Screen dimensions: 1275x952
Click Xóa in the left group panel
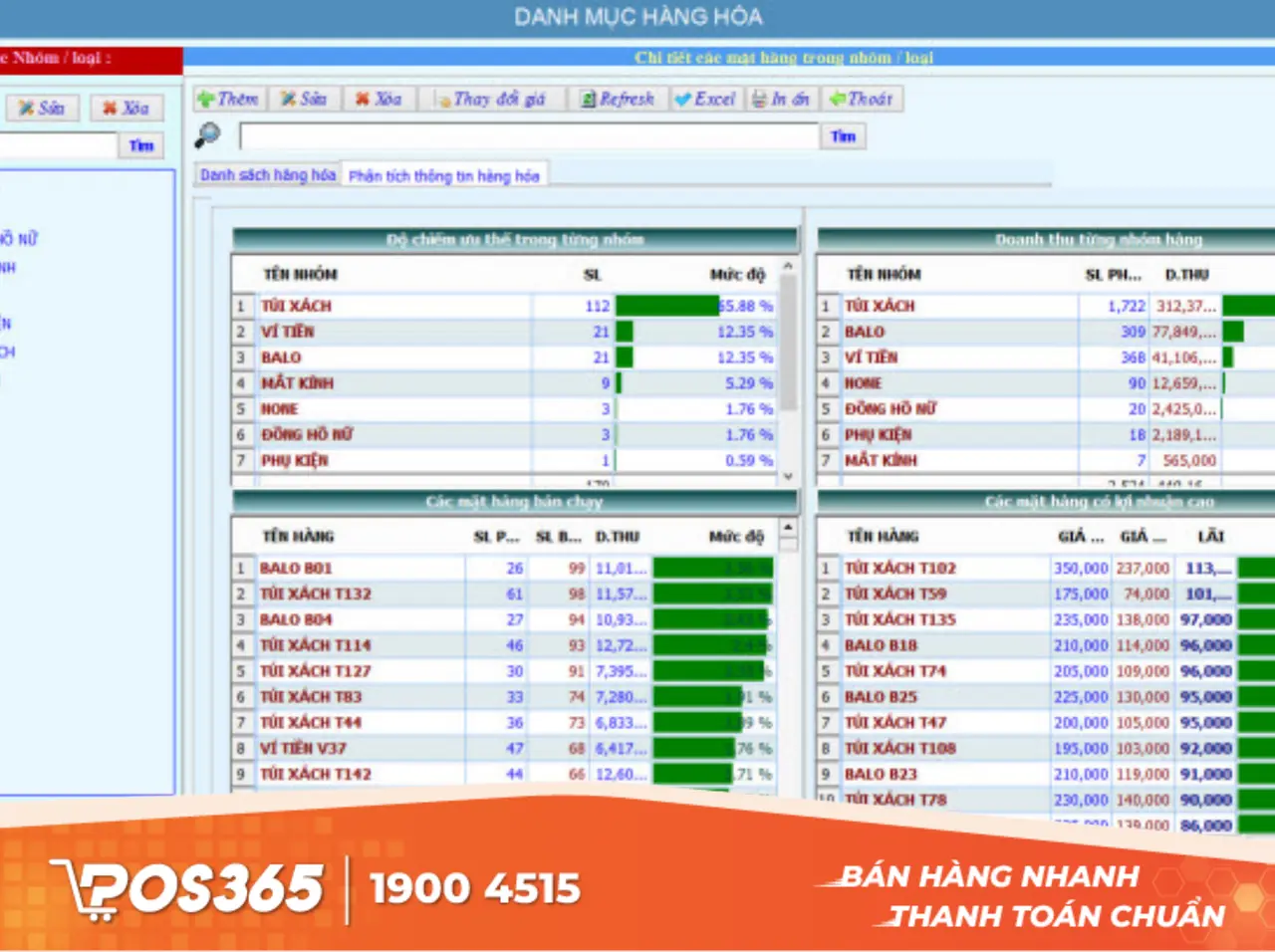coord(127,108)
